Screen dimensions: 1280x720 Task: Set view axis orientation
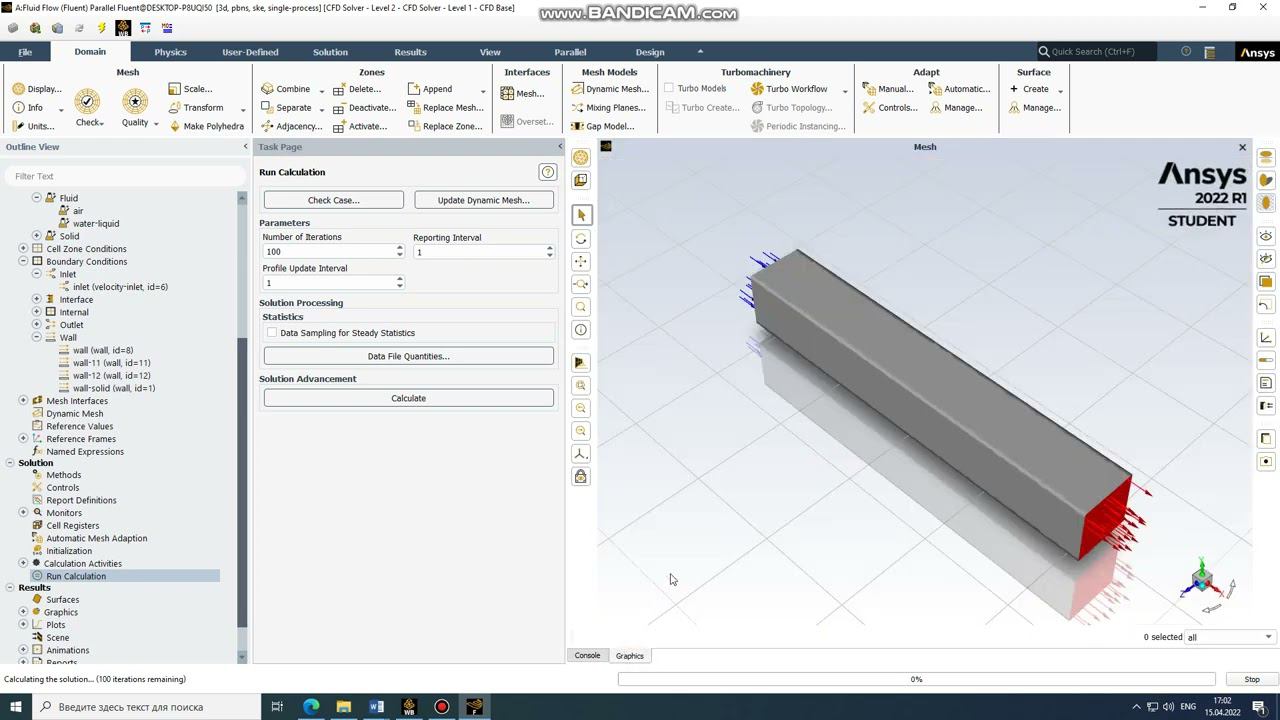pos(581,454)
